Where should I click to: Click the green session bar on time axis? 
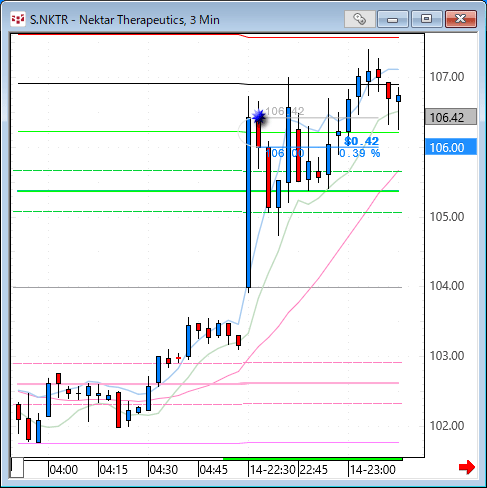313,459
